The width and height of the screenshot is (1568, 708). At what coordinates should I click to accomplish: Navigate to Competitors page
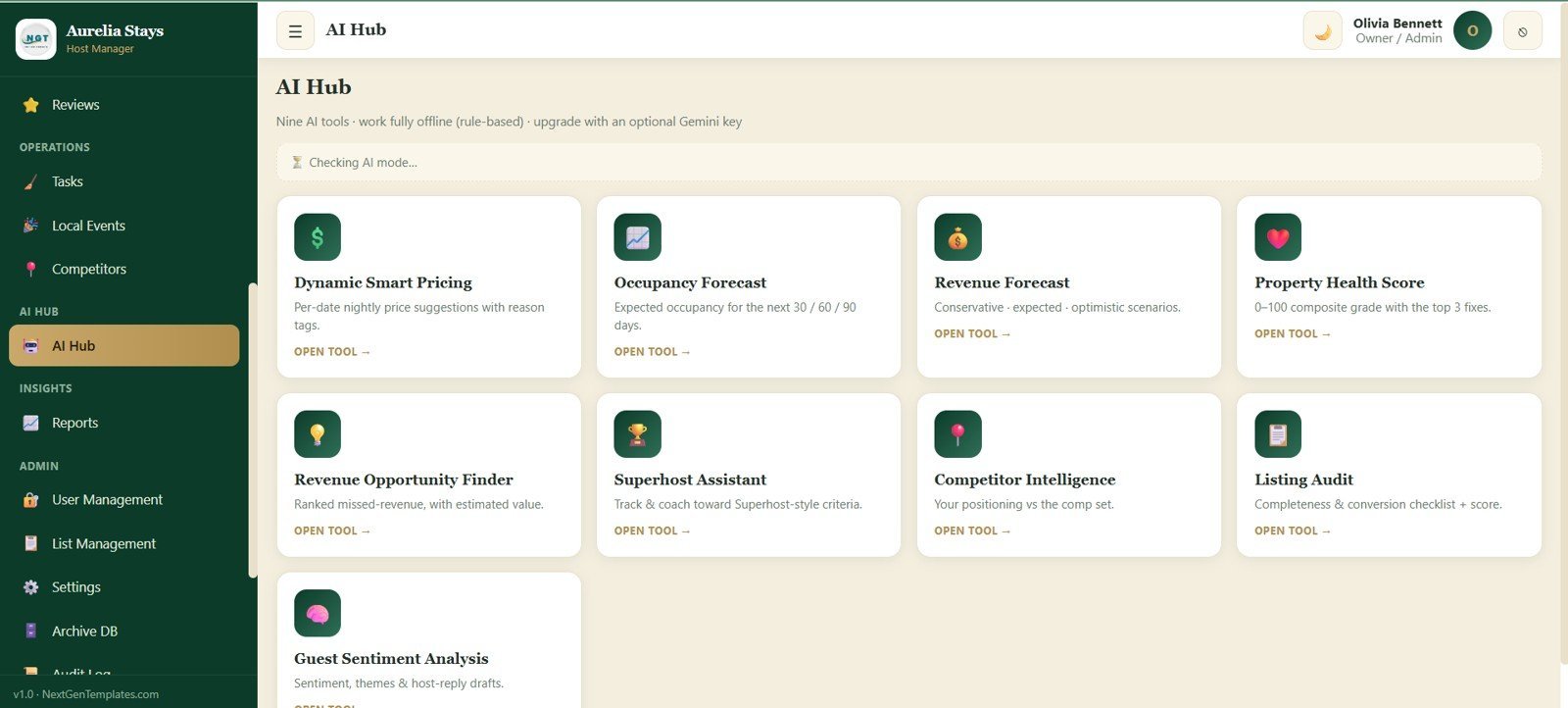[123, 269]
